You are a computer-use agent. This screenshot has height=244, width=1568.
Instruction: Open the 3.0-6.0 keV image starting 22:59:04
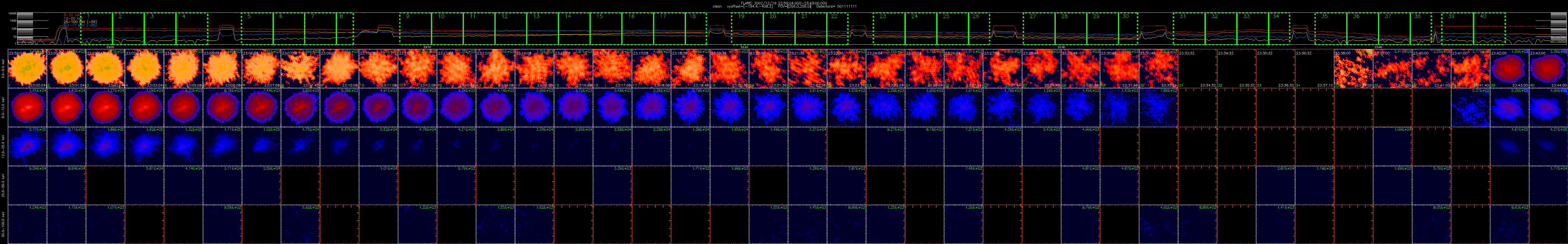click(x=27, y=69)
